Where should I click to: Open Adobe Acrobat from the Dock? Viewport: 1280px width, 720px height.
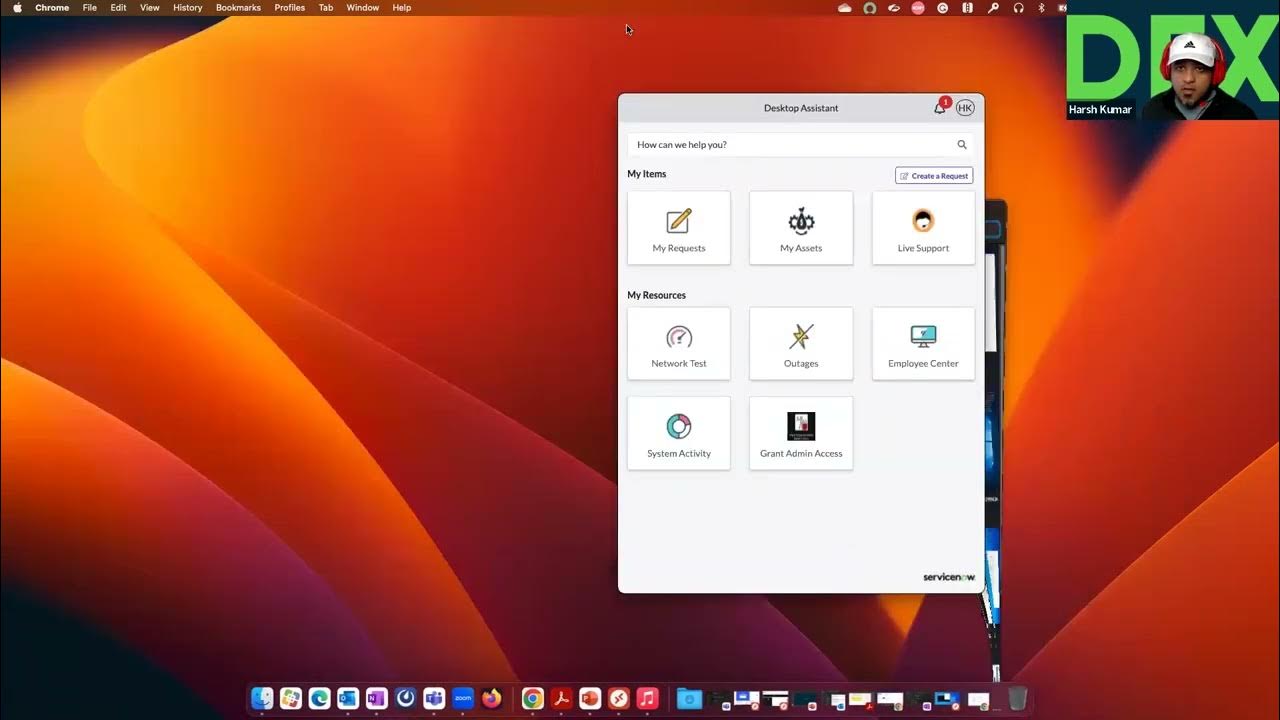coord(562,698)
